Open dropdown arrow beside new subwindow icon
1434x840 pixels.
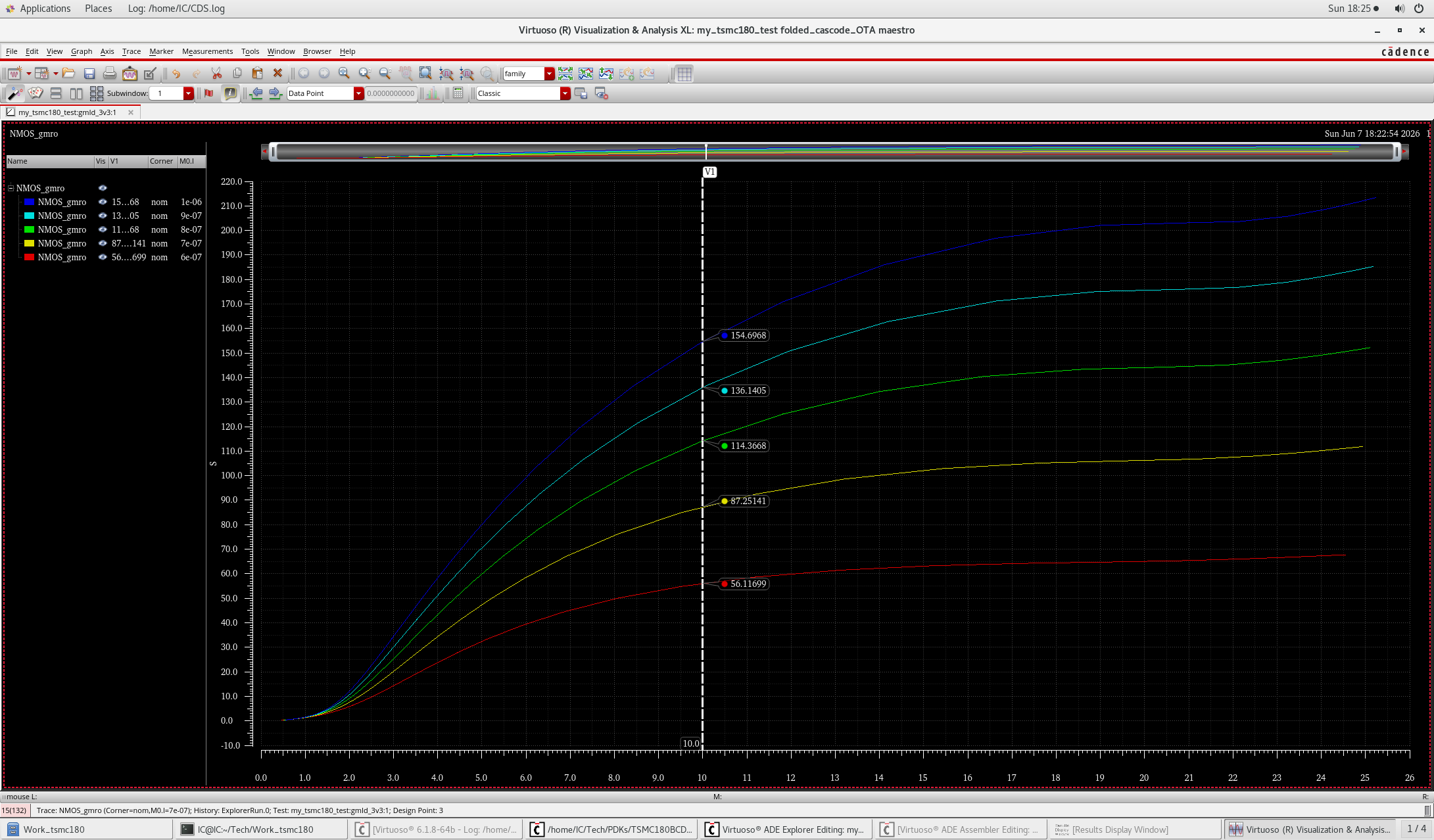(55, 74)
